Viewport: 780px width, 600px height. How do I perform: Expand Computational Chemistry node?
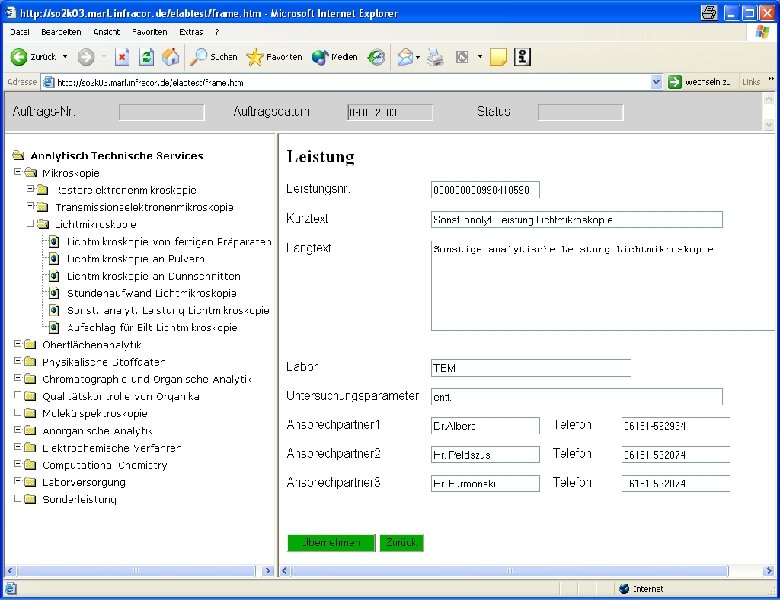pos(17,464)
